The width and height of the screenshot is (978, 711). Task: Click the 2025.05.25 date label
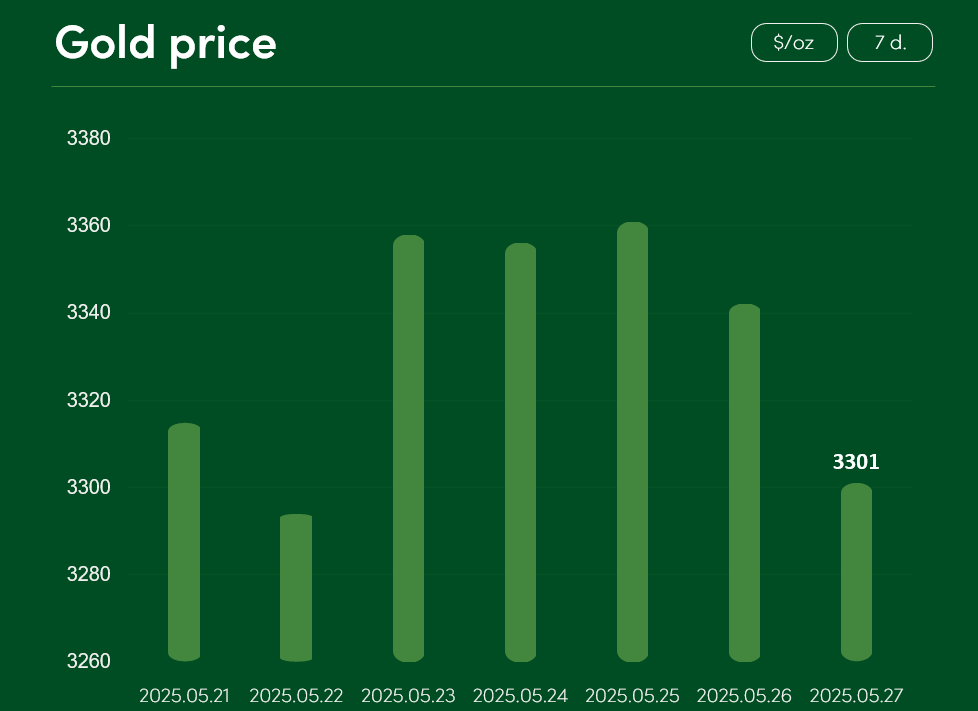coord(632,695)
